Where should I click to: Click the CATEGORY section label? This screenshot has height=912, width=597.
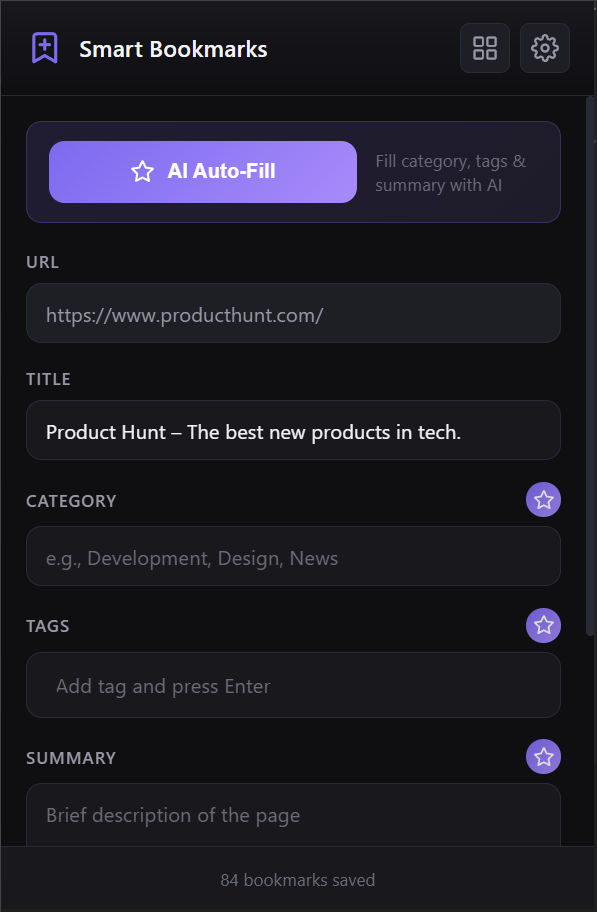[x=71, y=500]
